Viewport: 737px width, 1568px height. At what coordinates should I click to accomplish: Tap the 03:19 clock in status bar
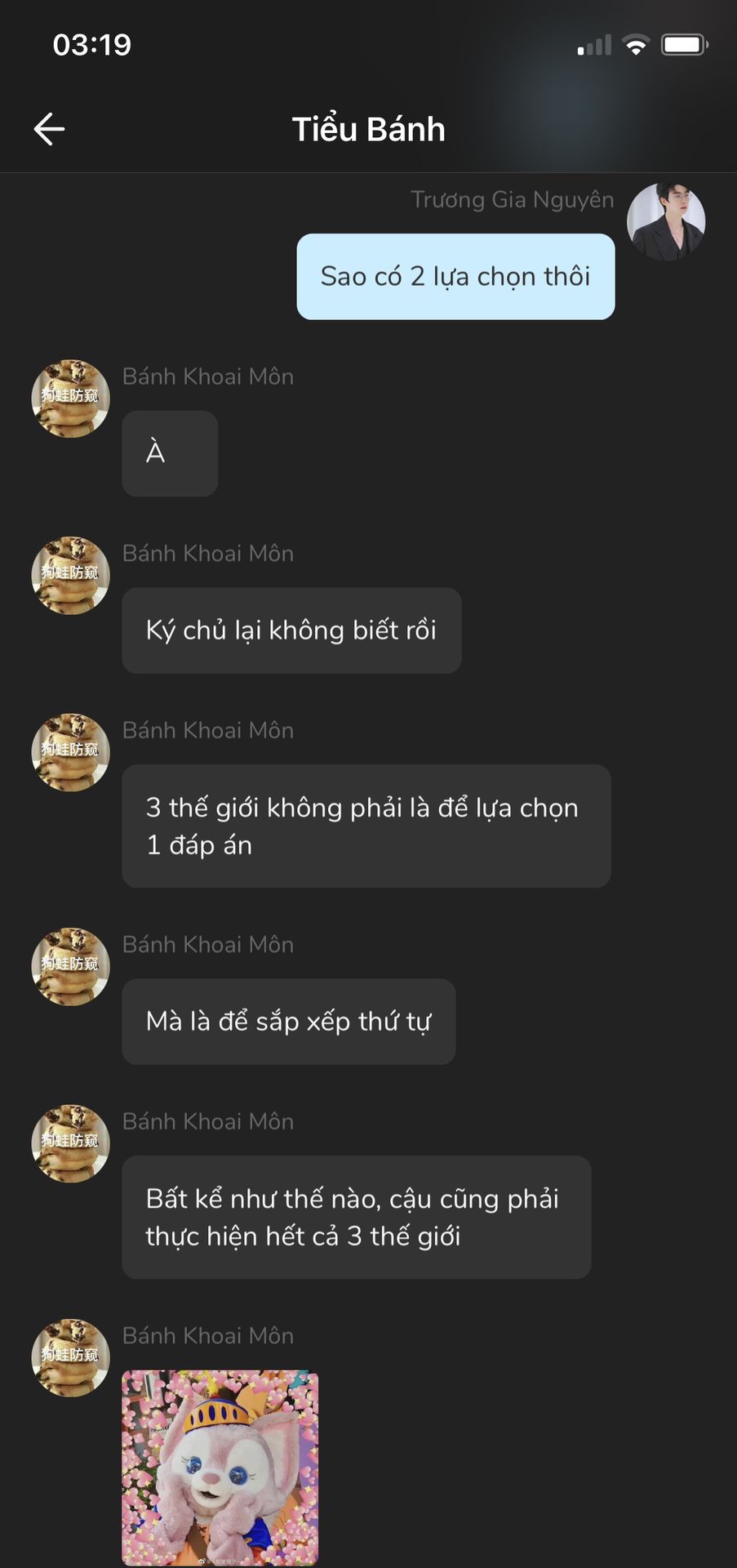(x=92, y=45)
